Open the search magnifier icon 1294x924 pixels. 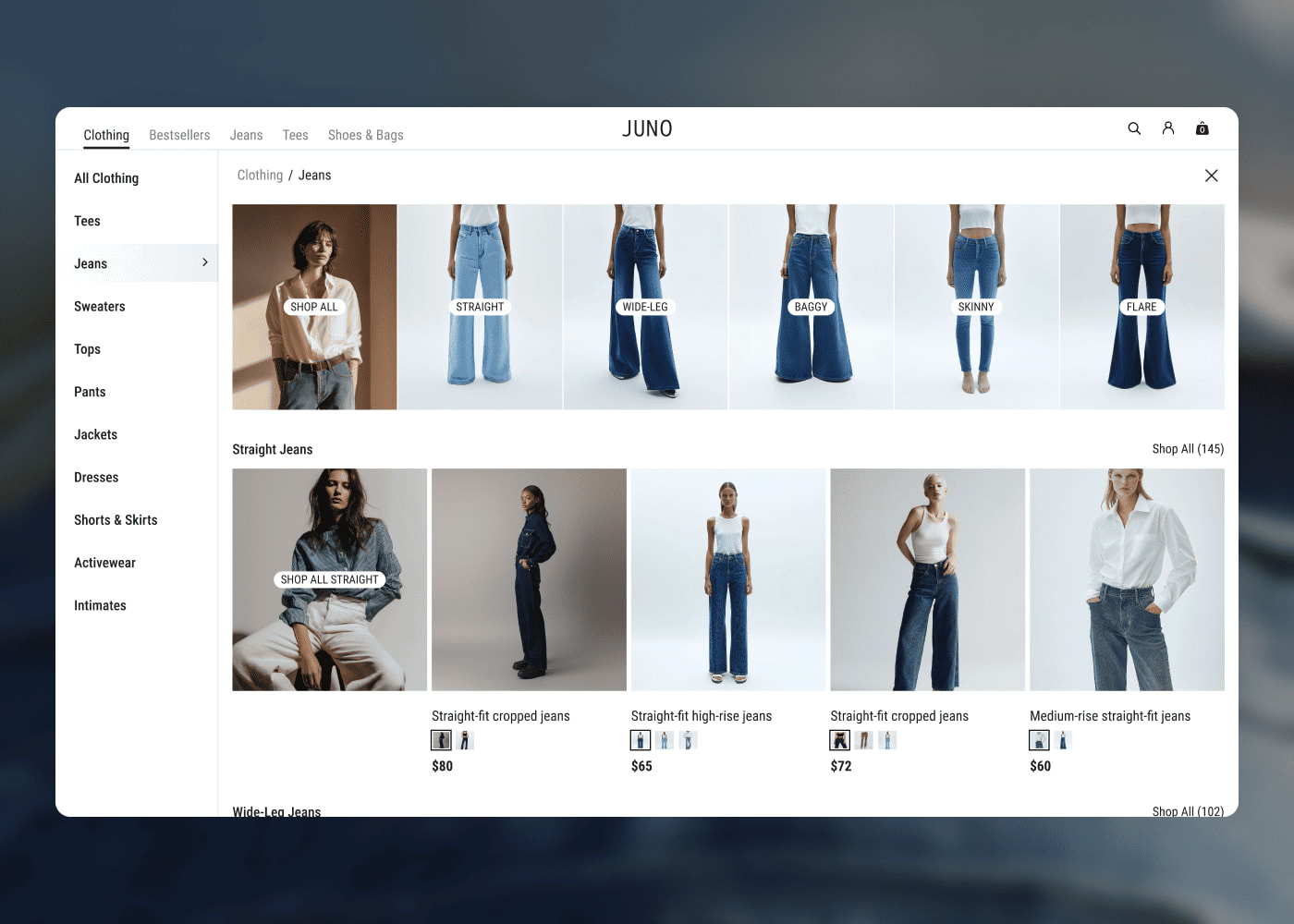point(1134,128)
